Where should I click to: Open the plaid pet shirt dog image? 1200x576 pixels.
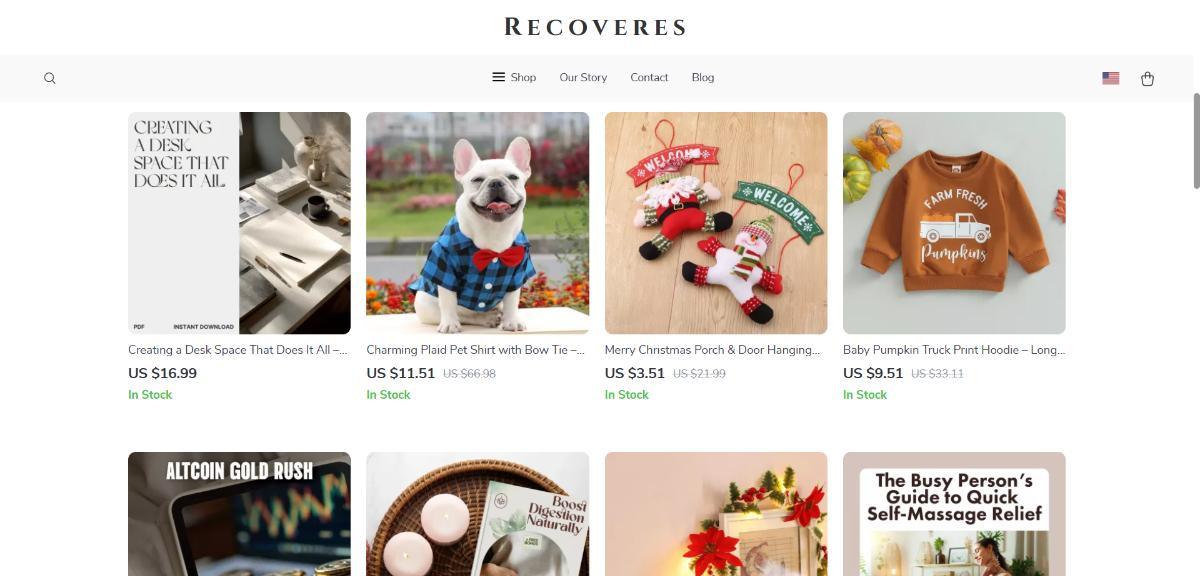point(477,223)
